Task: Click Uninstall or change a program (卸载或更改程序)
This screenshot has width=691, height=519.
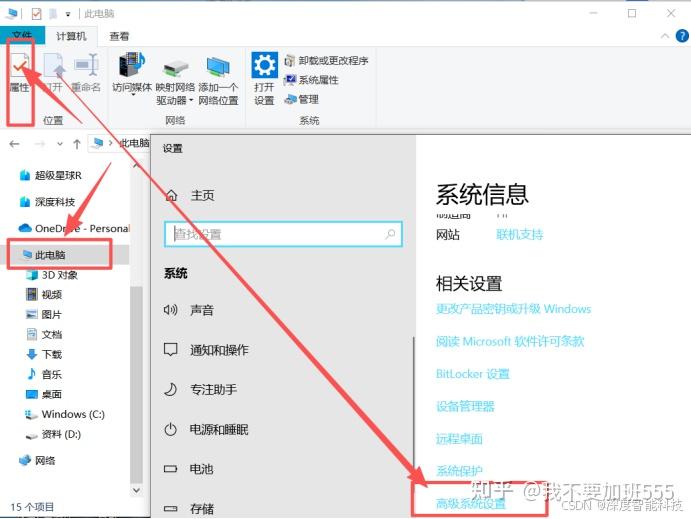Action: tap(326, 60)
